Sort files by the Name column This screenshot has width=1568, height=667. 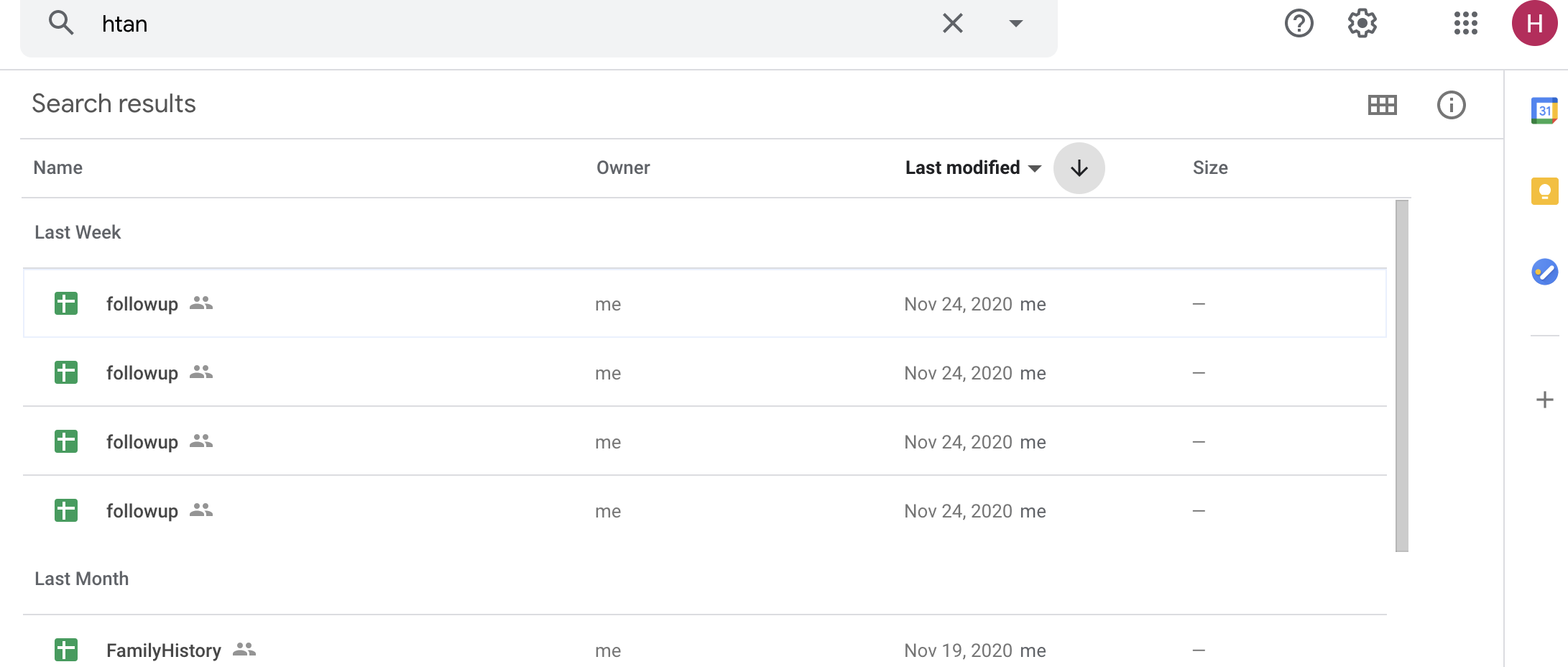(x=57, y=167)
